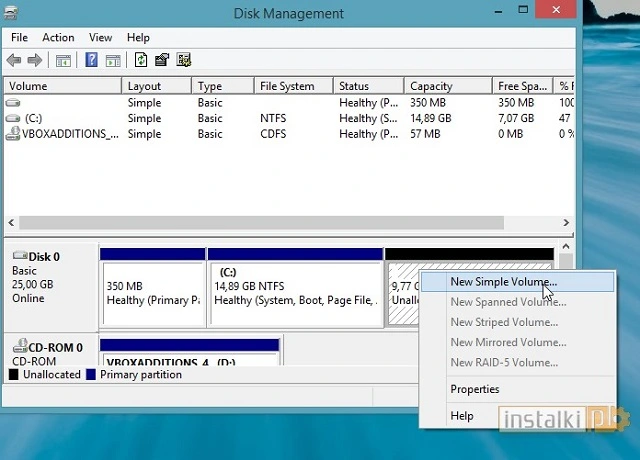Viewport: 640px width, 460px height.
Task: Open the Properties toolbar icon
Action: click(162, 60)
